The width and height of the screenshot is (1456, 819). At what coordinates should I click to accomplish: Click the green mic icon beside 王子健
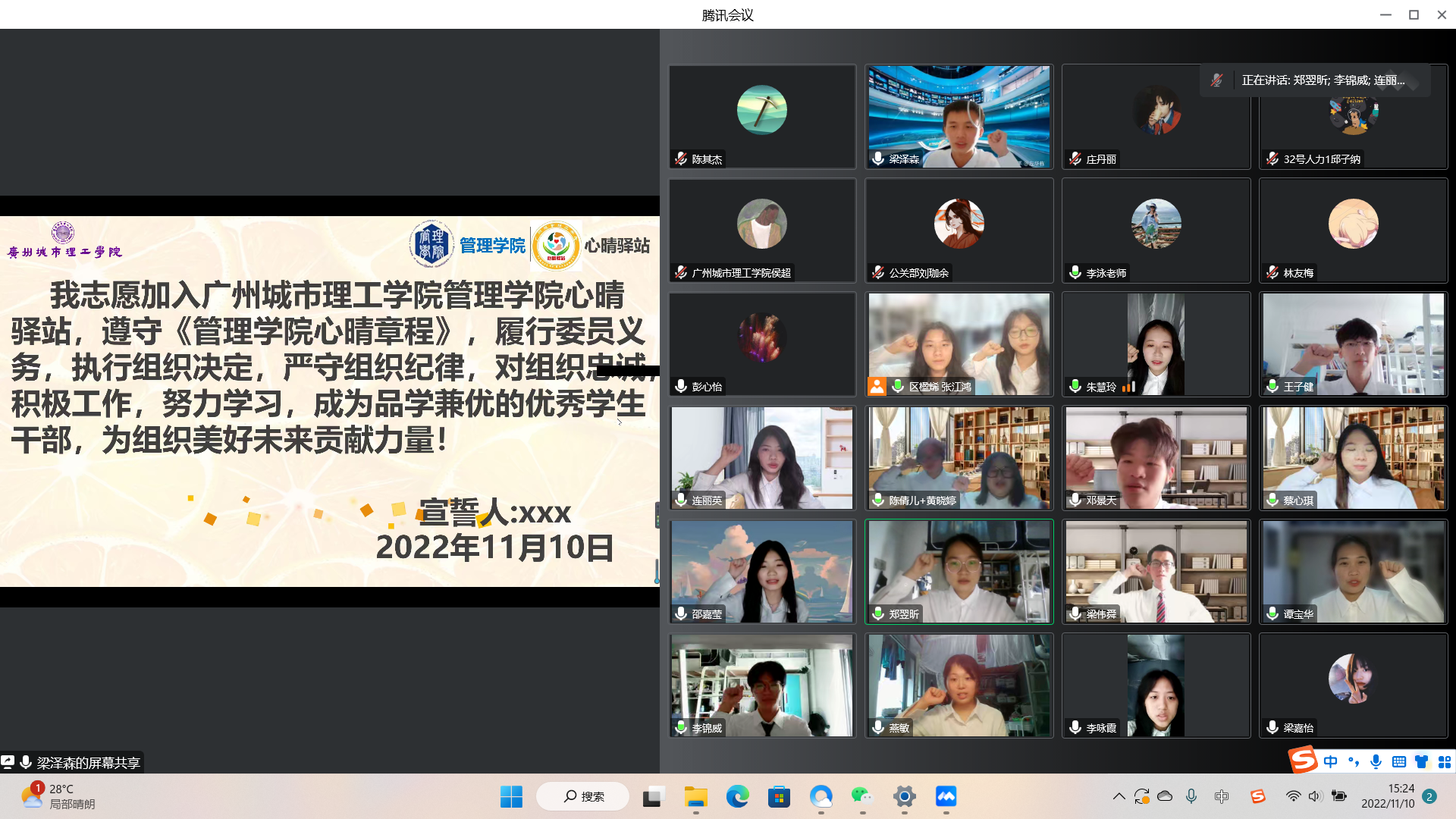[x=1272, y=386]
